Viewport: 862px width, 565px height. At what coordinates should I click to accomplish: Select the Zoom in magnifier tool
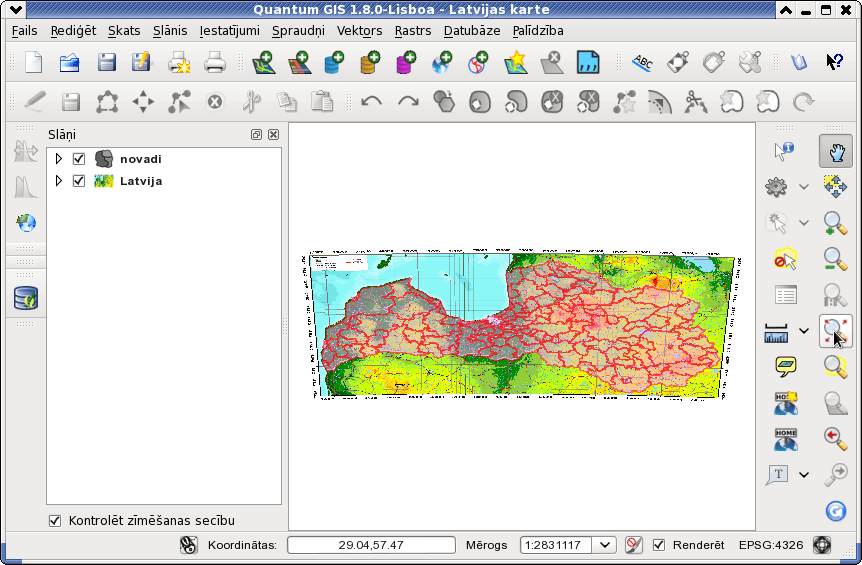tap(835, 224)
